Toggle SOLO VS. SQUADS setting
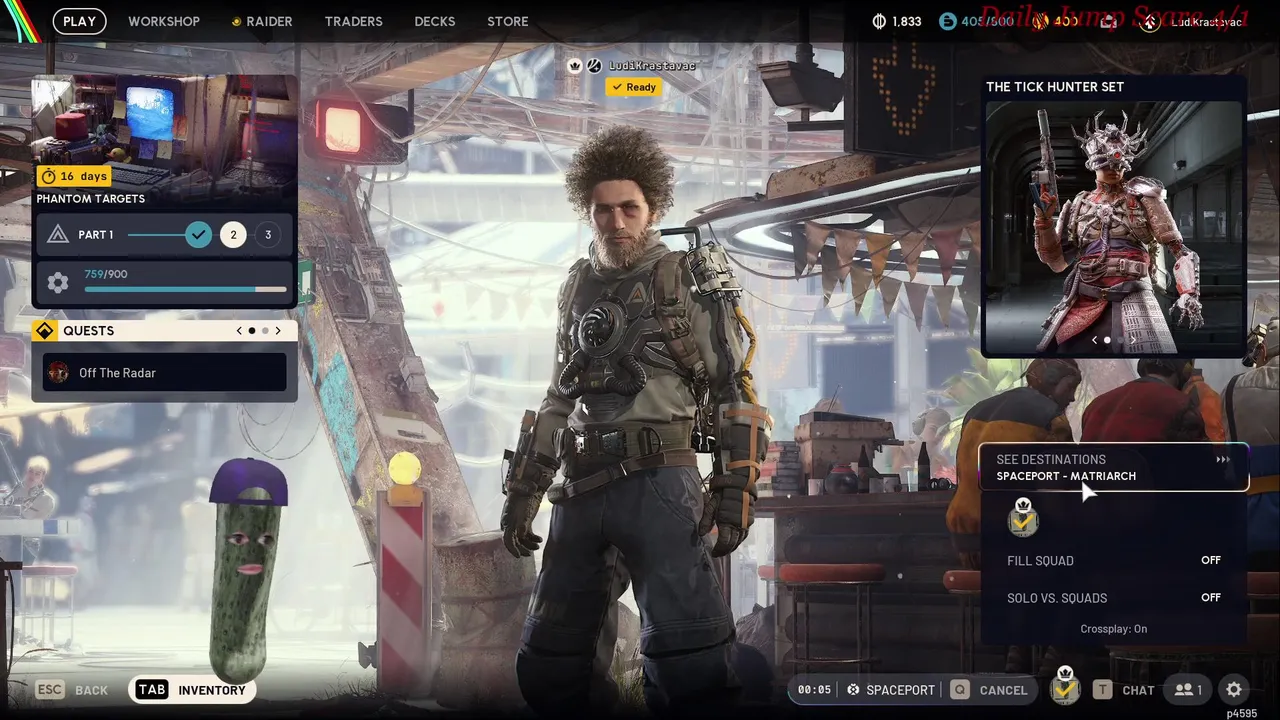This screenshot has width=1280, height=720. click(1114, 598)
